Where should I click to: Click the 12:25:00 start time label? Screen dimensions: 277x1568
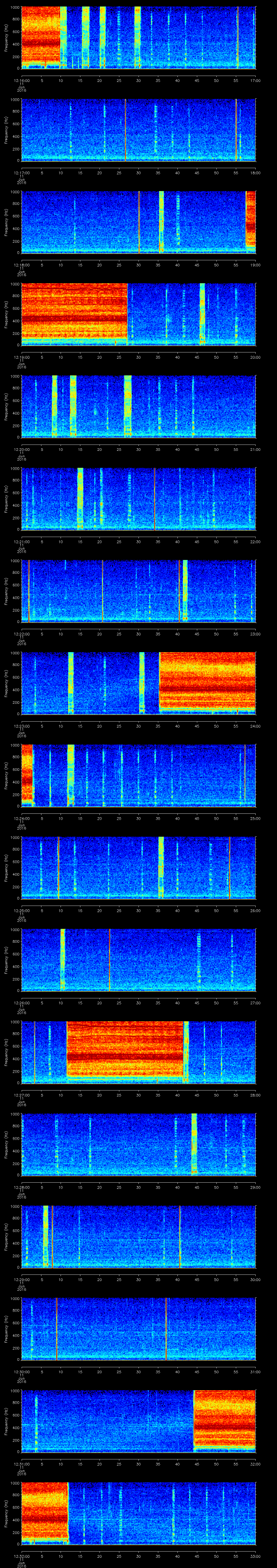pos(22,910)
